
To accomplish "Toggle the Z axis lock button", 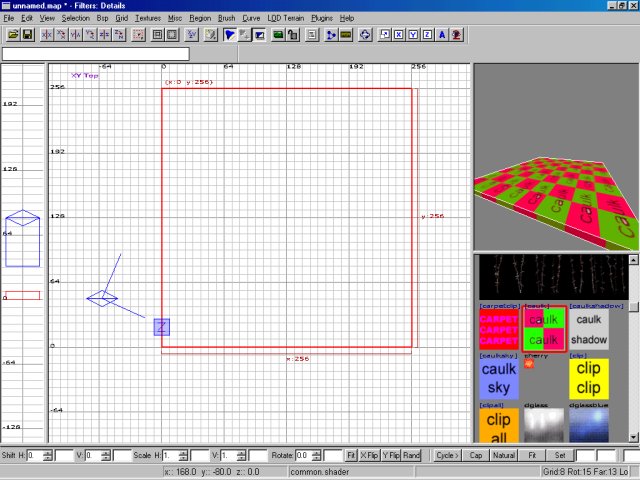I will [x=428, y=35].
